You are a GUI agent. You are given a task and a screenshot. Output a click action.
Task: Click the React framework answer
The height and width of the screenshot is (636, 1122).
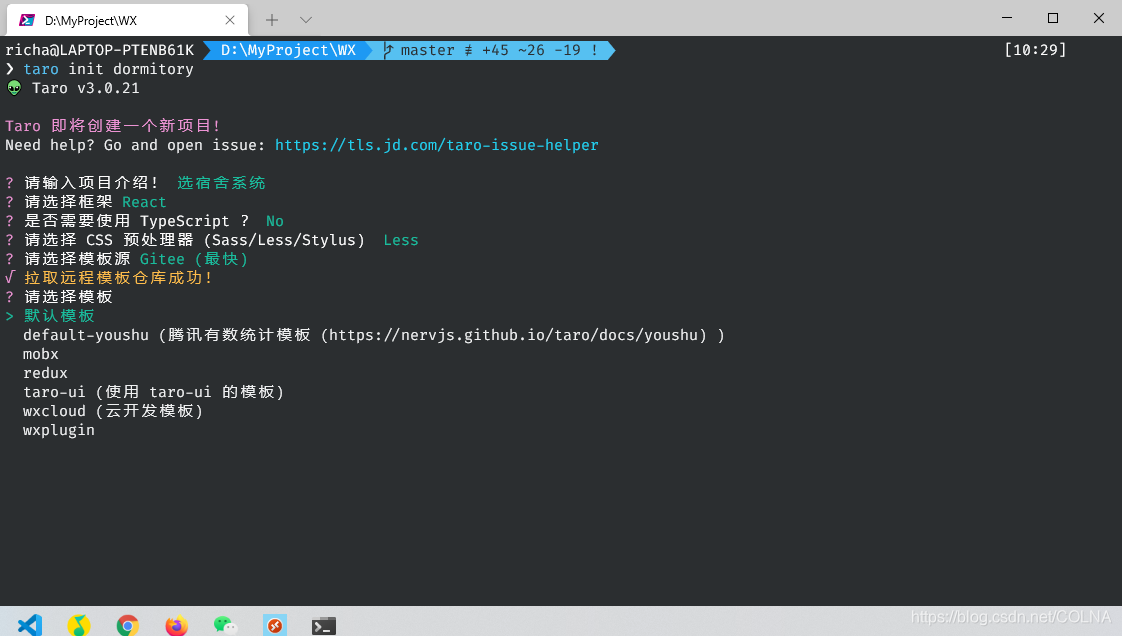point(144,202)
